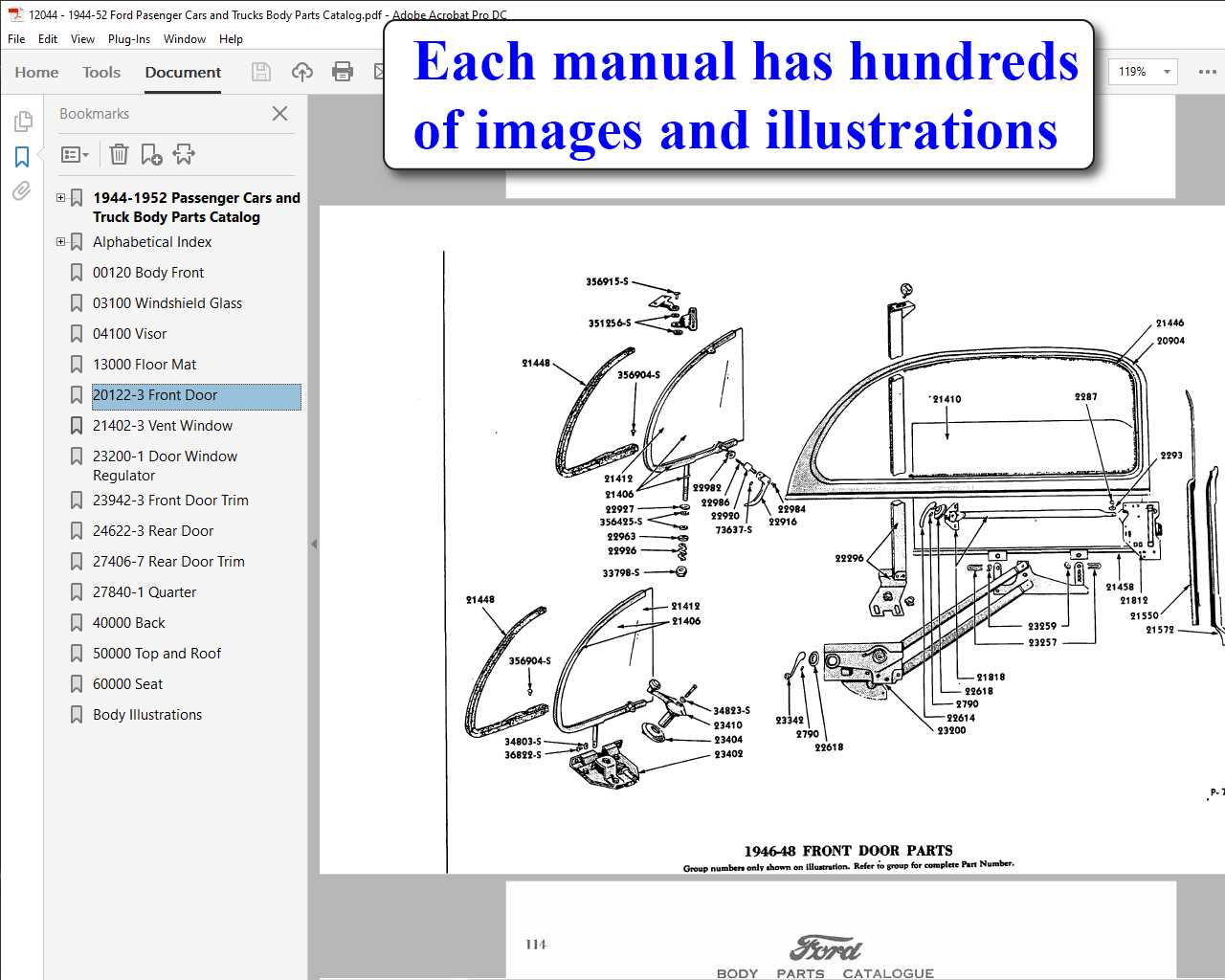The width and height of the screenshot is (1225, 980).
Task: Go to 40000 Back bookmark
Action: tap(129, 623)
